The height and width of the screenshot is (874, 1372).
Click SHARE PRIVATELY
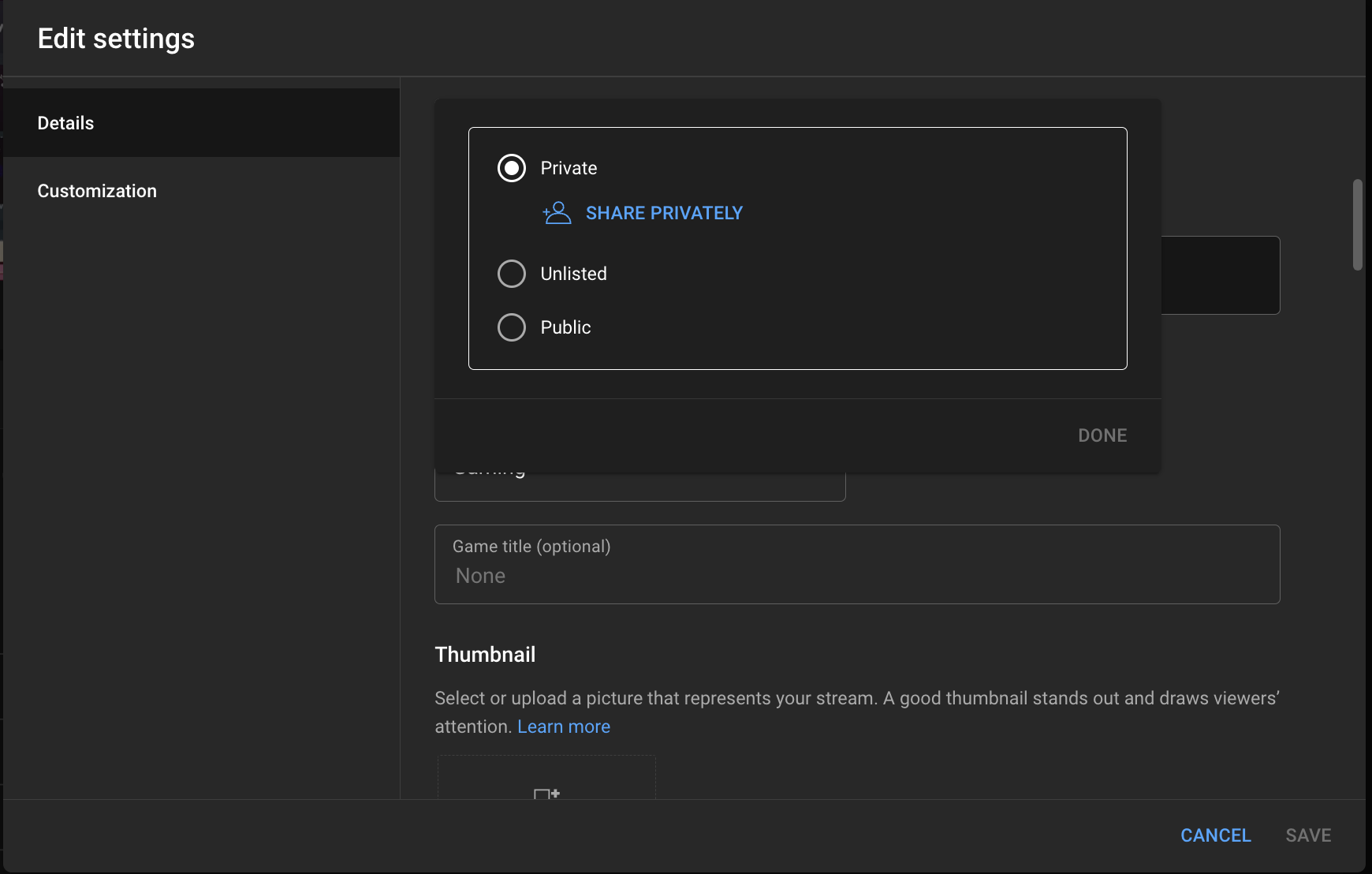[x=663, y=212]
